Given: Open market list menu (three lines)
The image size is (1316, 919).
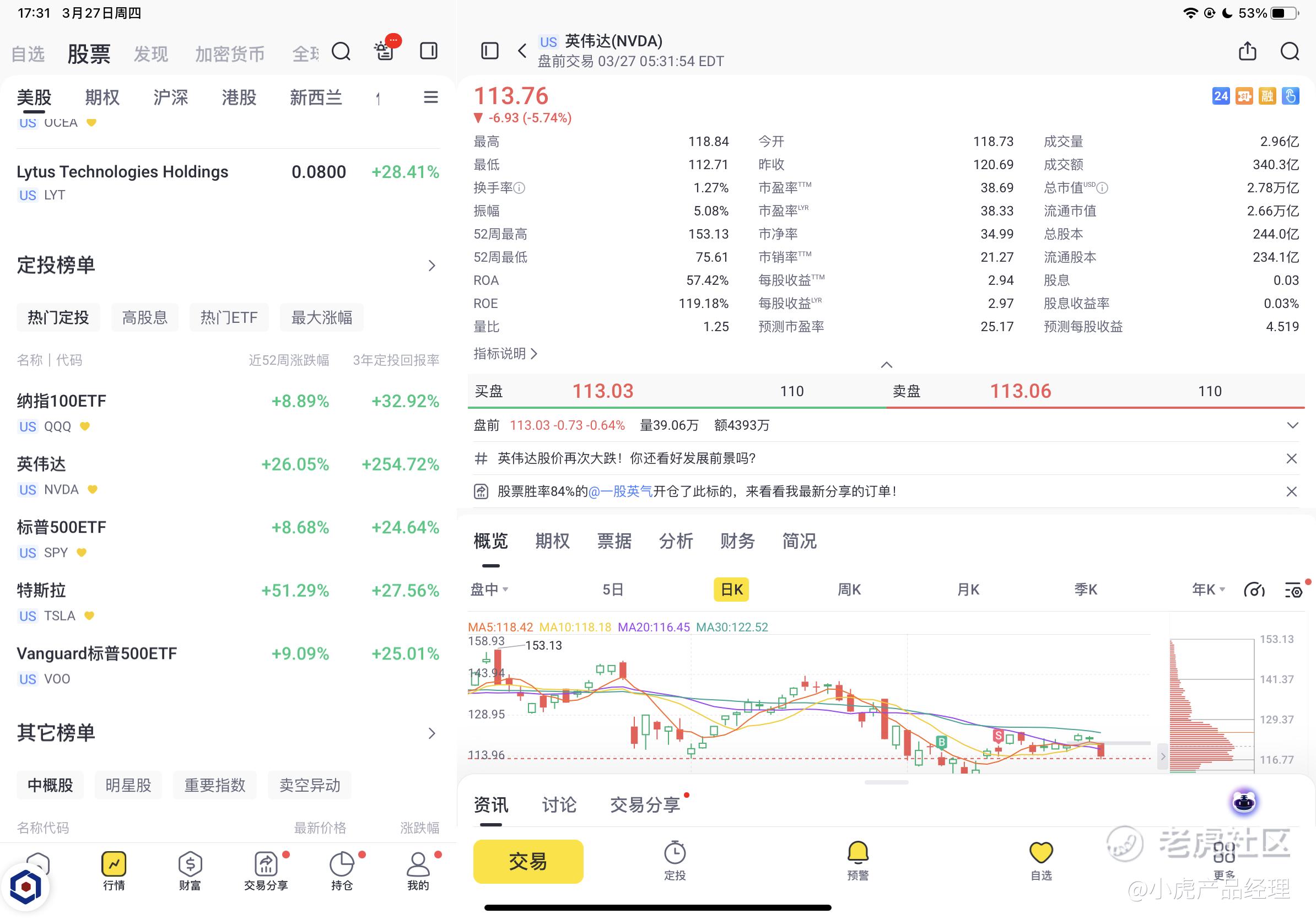Looking at the screenshot, I should 431,98.
